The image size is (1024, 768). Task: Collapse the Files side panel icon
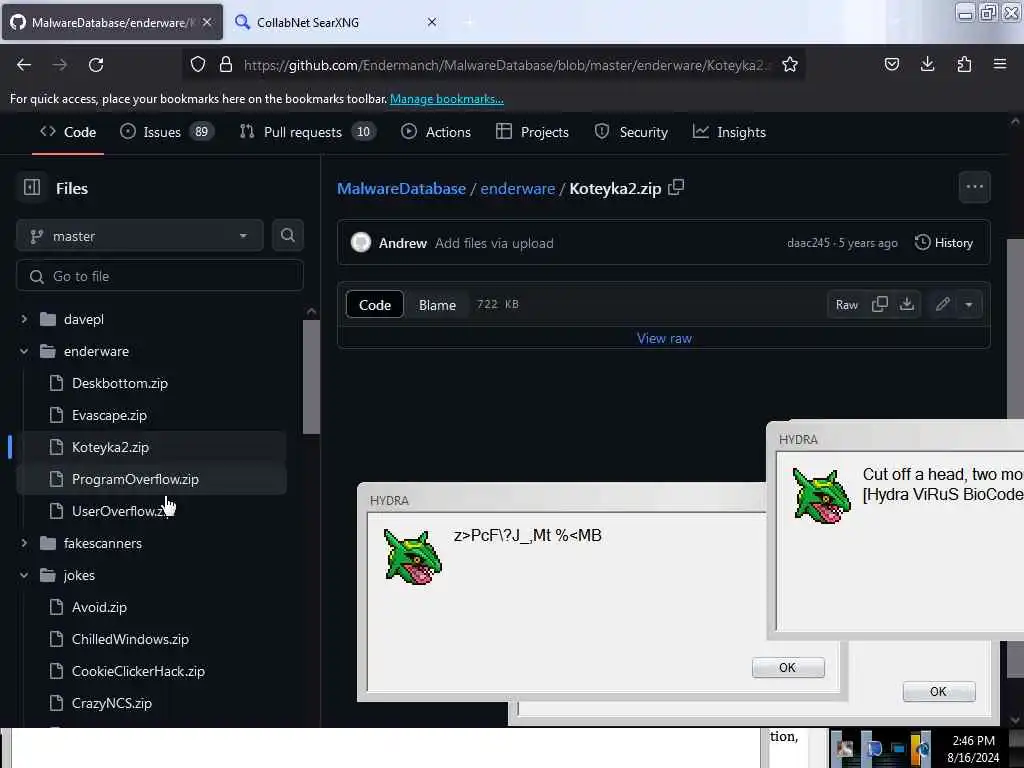(32, 187)
